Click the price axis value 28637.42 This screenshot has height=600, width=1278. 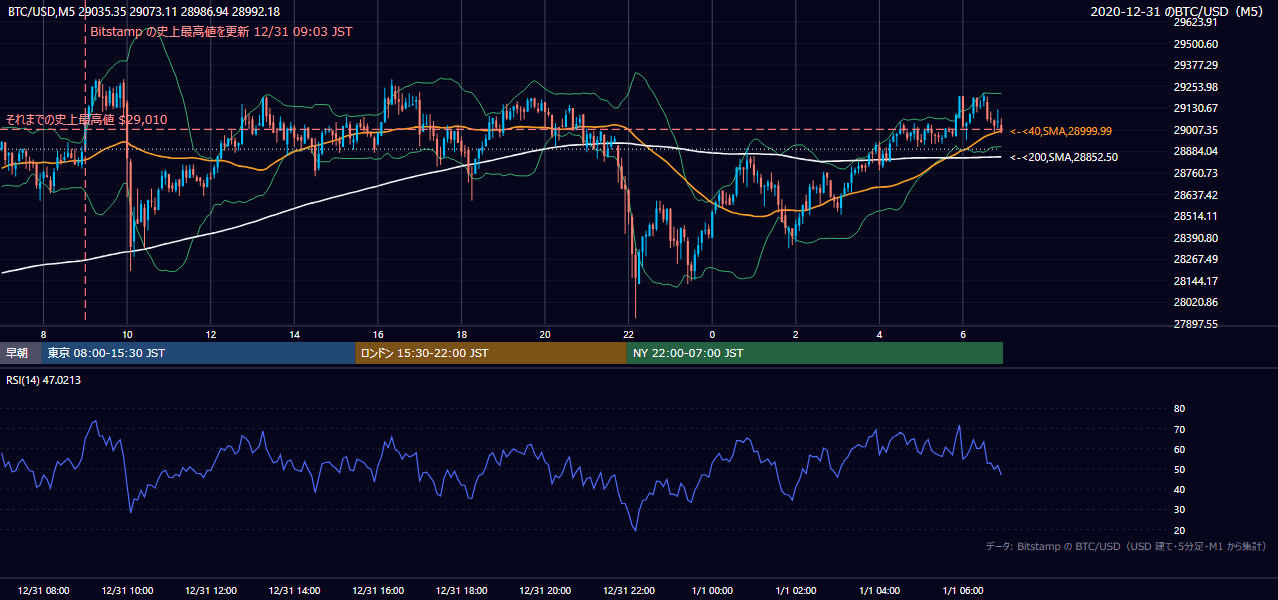click(x=1196, y=195)
